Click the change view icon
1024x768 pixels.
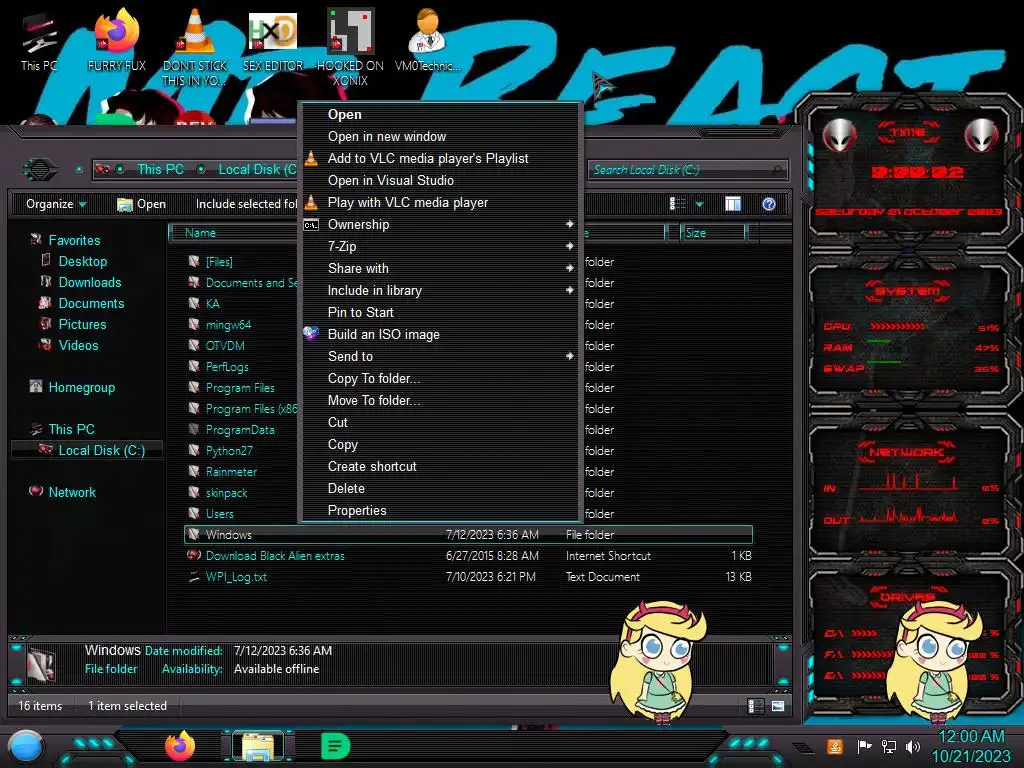click(677, 204)
